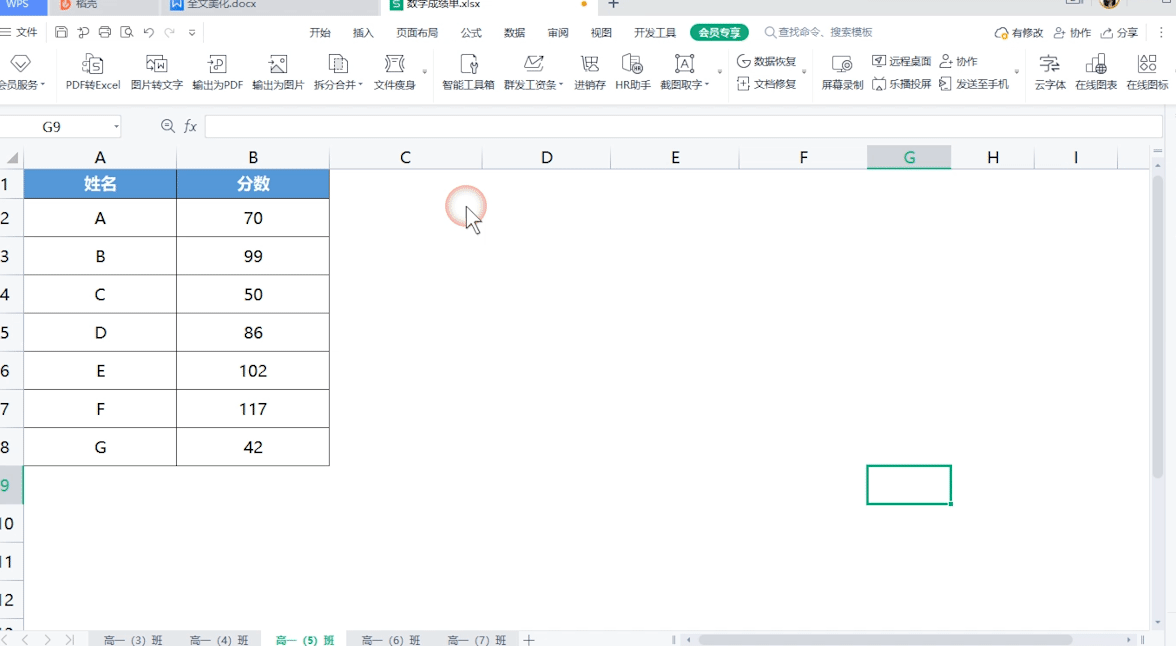Click the 分享 button
Image resolution: width=1176 pixels, height=646 pixels.
pyautogui.click(x=1128, y=32)
